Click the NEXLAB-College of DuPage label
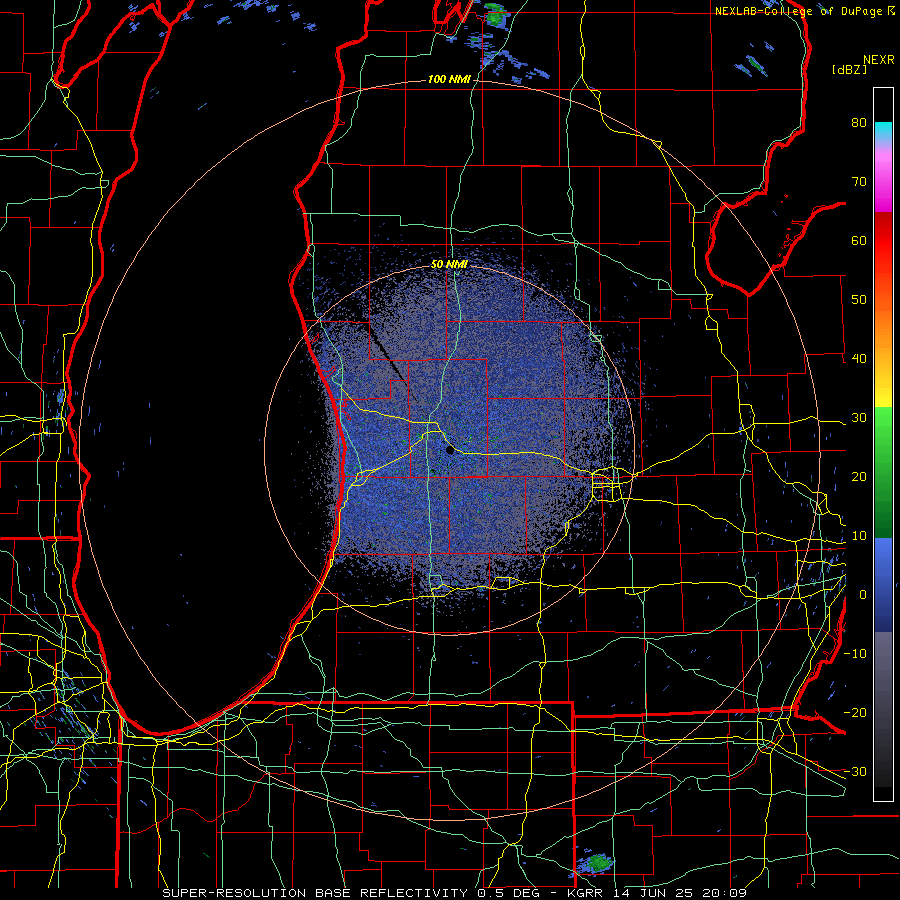 point(798,11)
